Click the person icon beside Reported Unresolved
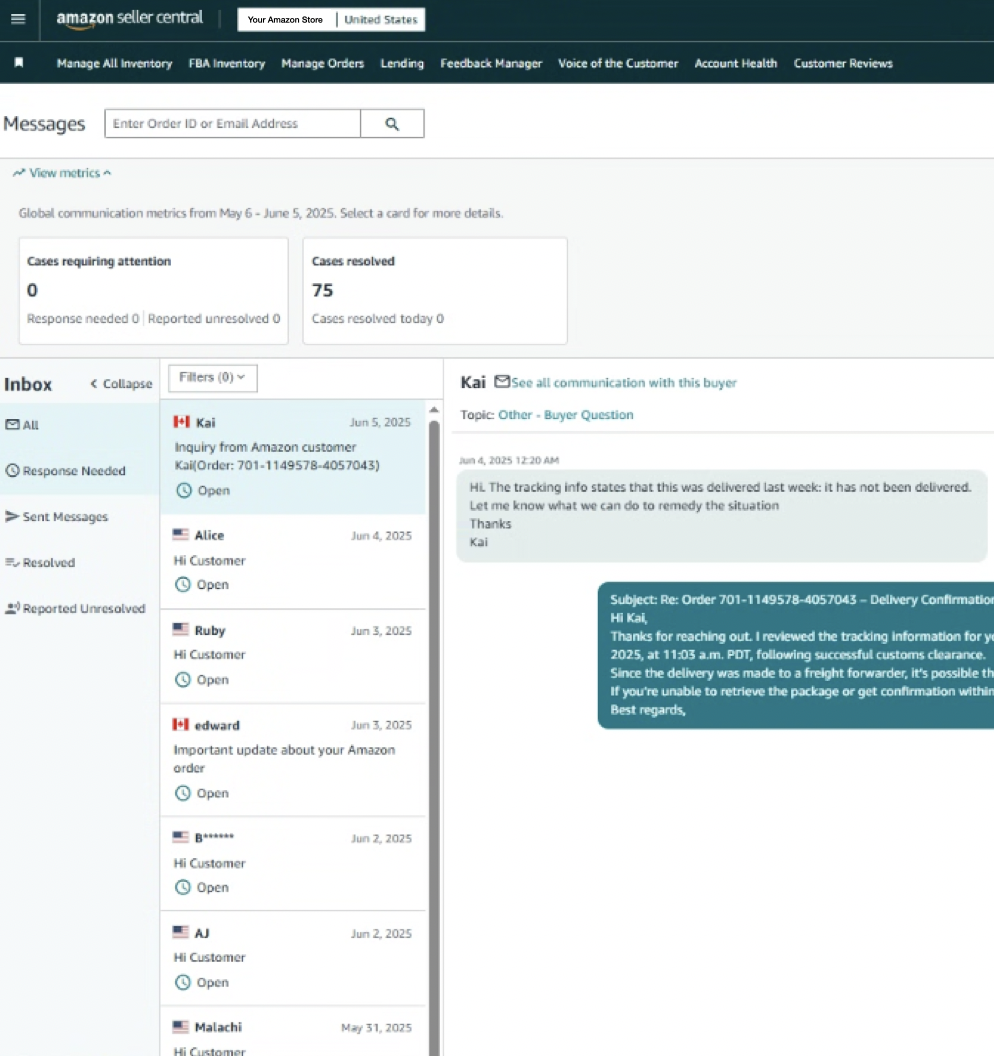Screen dimensions: 994x1056 12,608
